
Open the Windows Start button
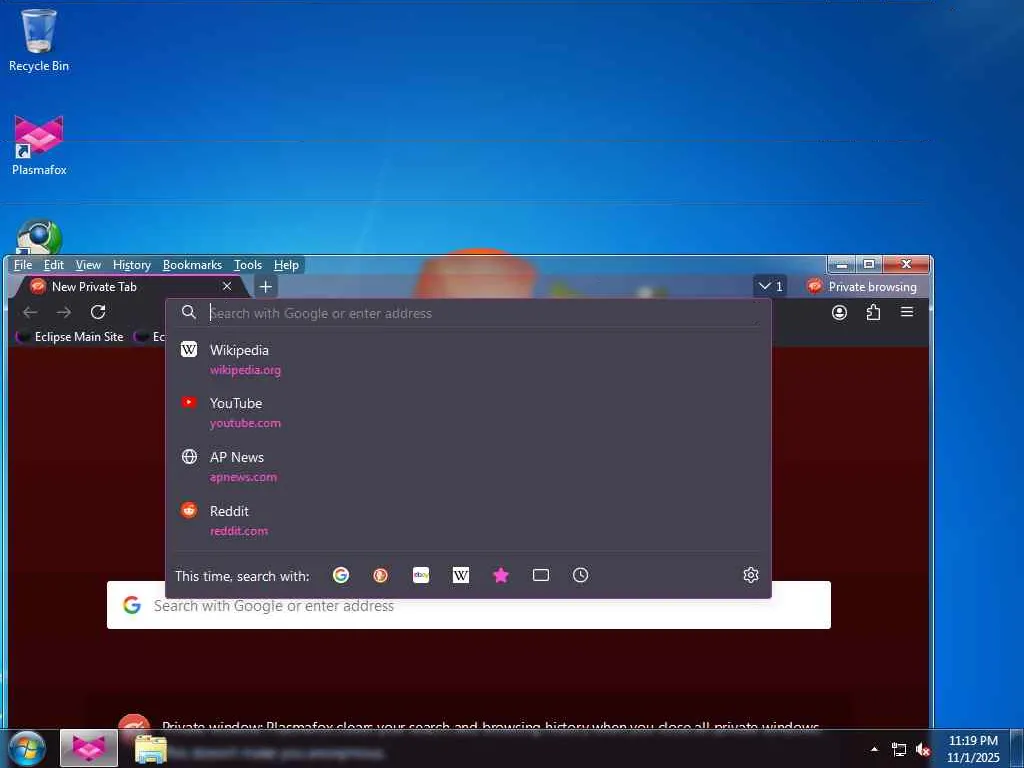click(27, 748)
